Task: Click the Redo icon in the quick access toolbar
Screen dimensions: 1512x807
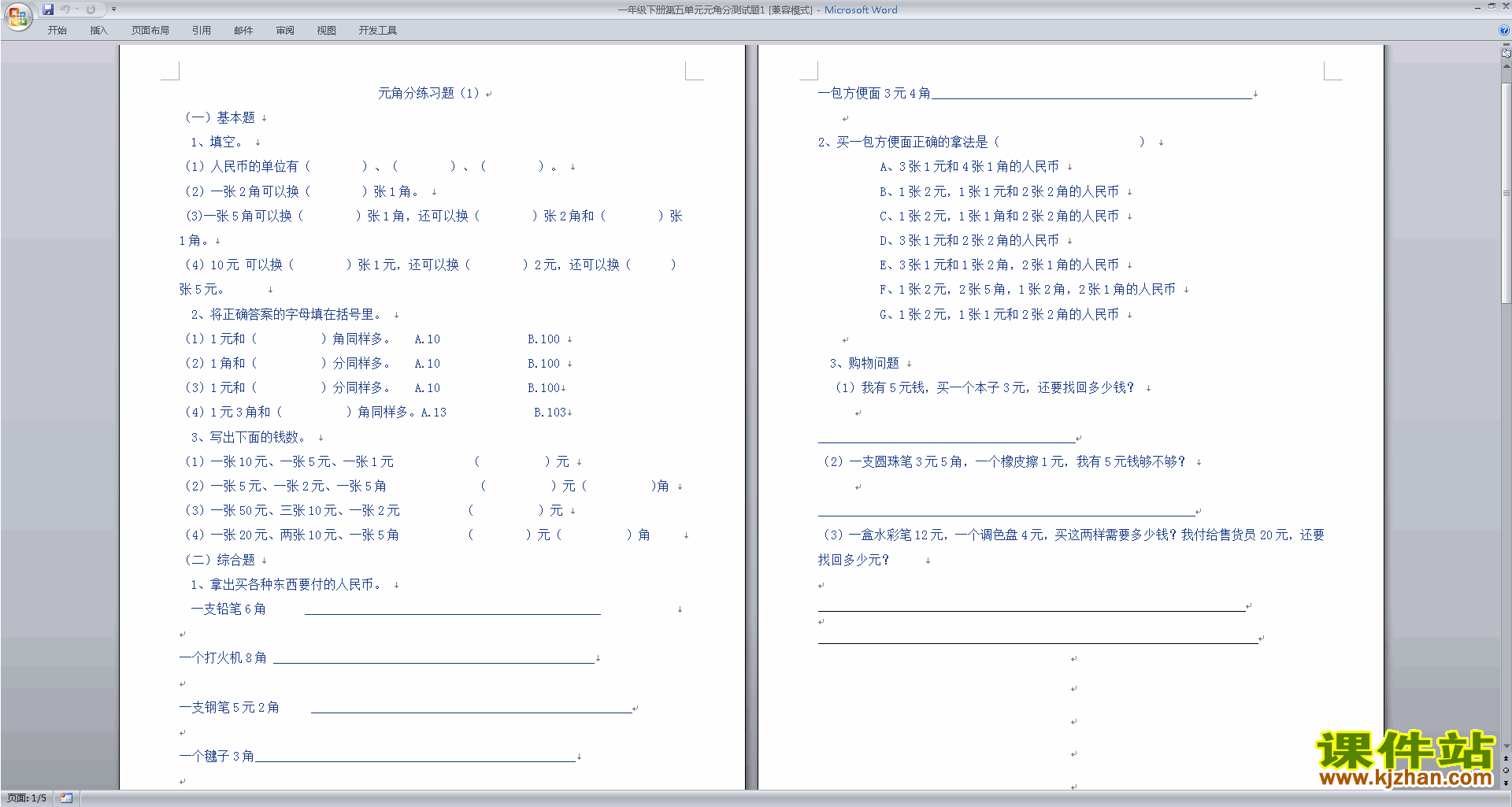Action: (91, 9)
